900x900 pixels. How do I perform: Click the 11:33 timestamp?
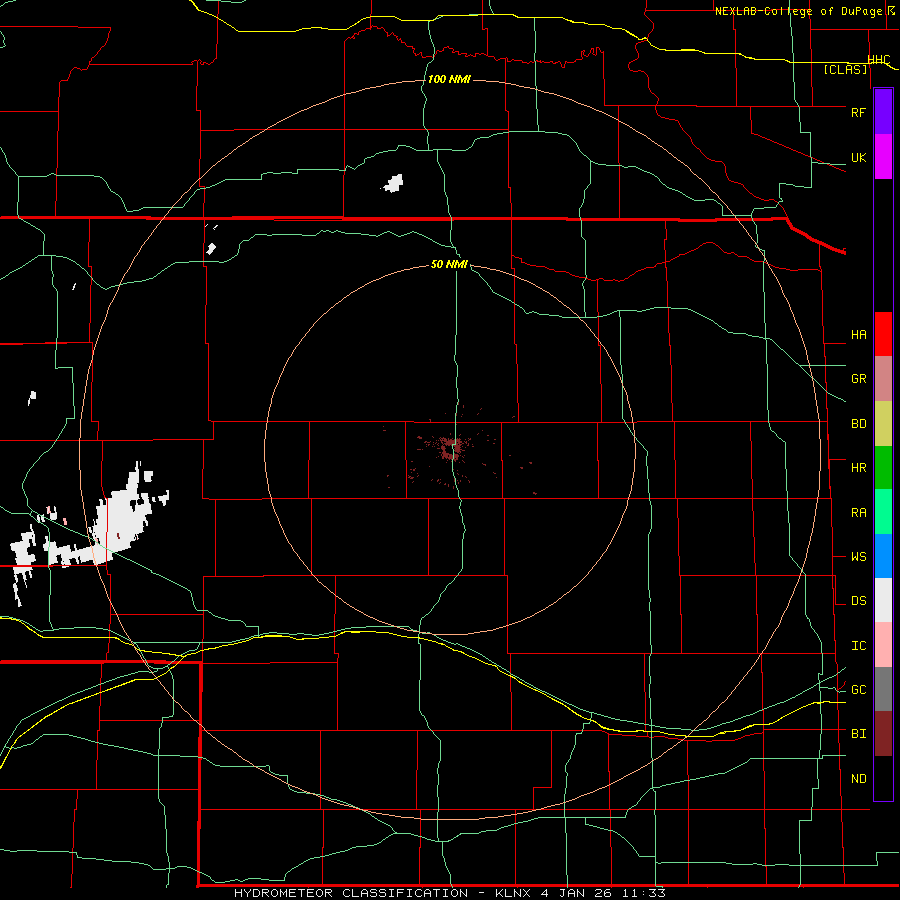[643, 893]
